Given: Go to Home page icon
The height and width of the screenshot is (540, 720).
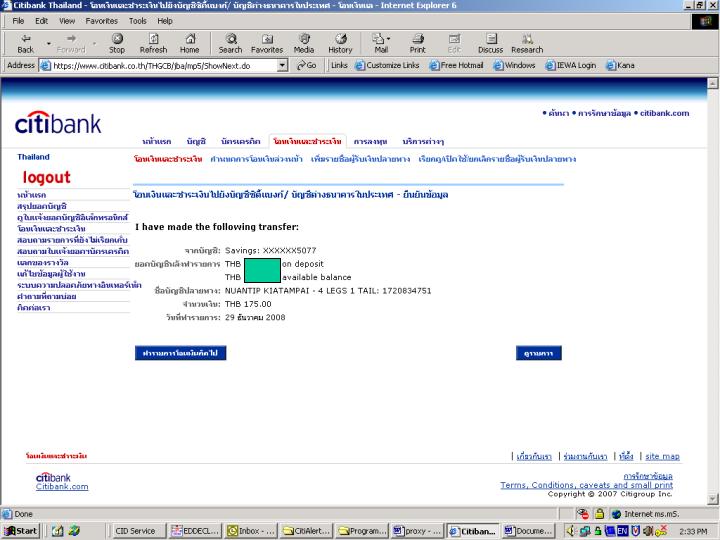Looking at the screenshot, I should (x=189, y=44).
